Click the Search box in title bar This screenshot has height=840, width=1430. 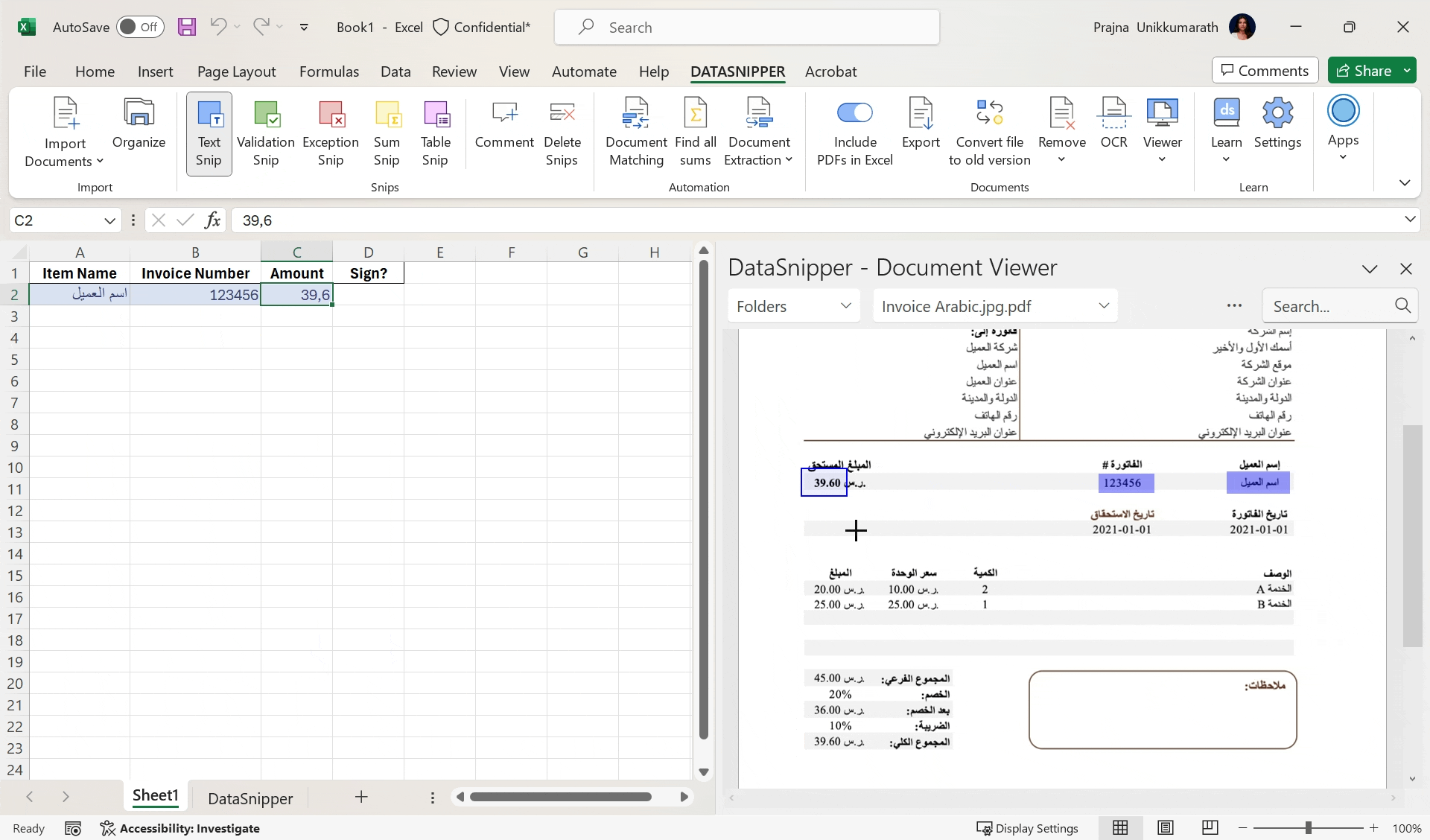point(747,28)
